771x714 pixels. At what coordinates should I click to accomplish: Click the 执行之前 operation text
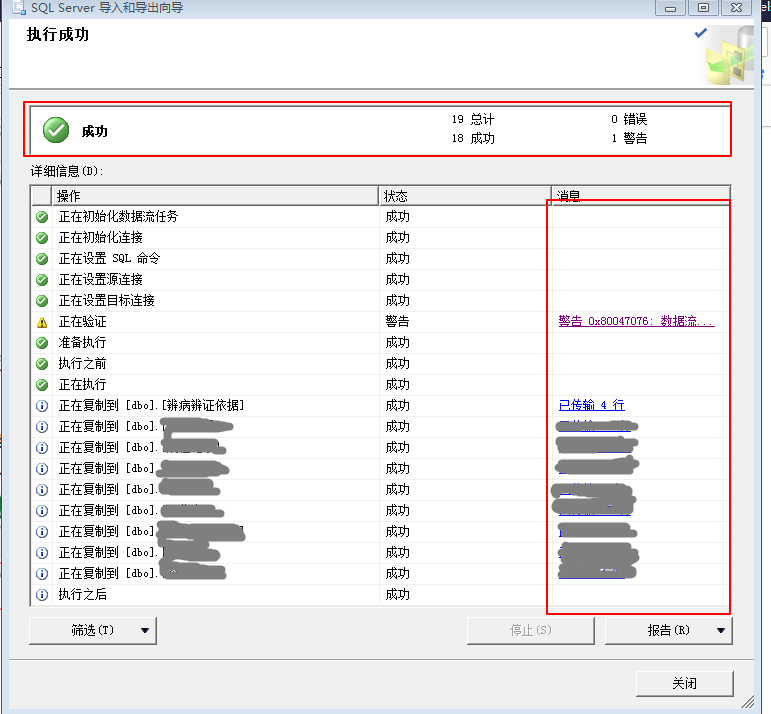pos(83,363)
